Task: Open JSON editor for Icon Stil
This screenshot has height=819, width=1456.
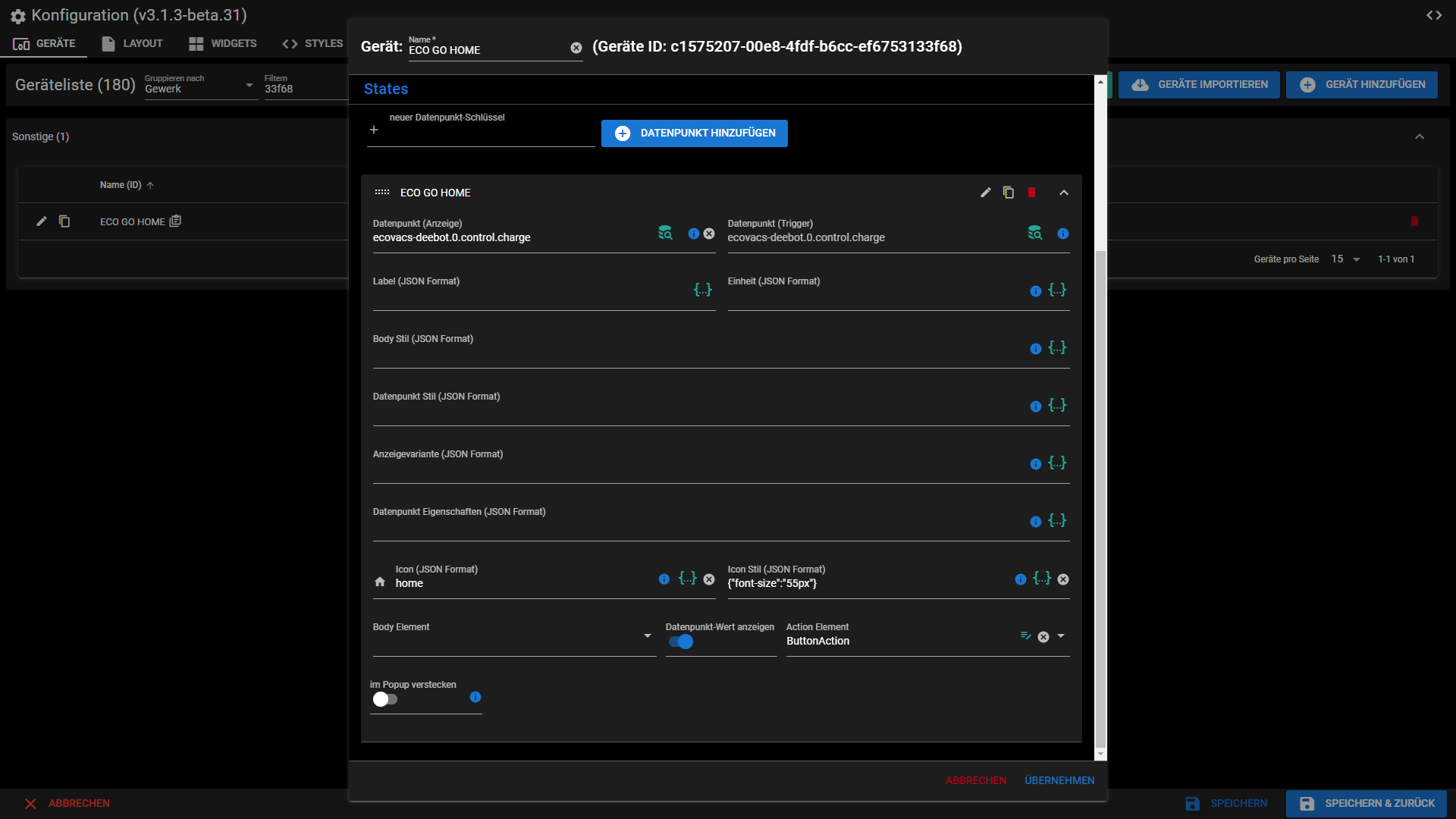Action: point(1042,578)
